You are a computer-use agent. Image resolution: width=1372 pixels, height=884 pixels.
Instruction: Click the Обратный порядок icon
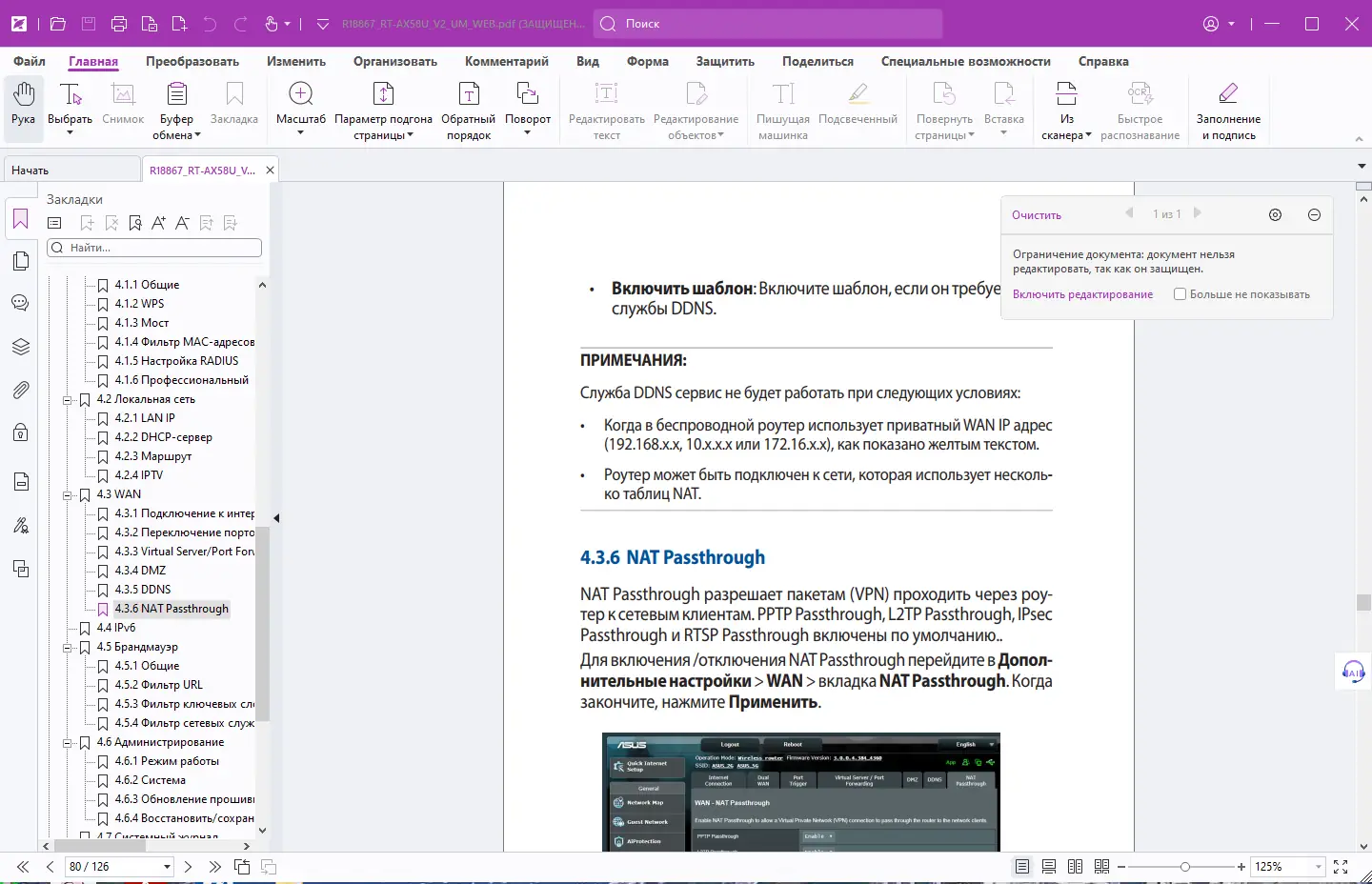(x=469, y=94)
